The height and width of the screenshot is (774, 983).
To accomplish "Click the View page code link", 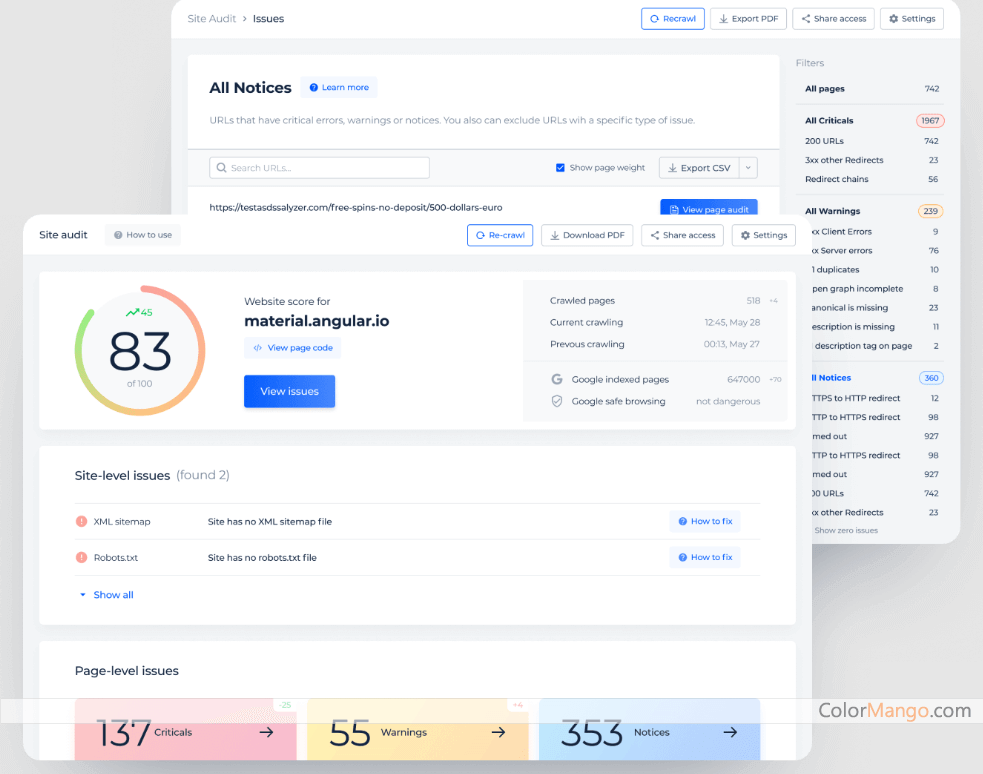I will (293, 348).
